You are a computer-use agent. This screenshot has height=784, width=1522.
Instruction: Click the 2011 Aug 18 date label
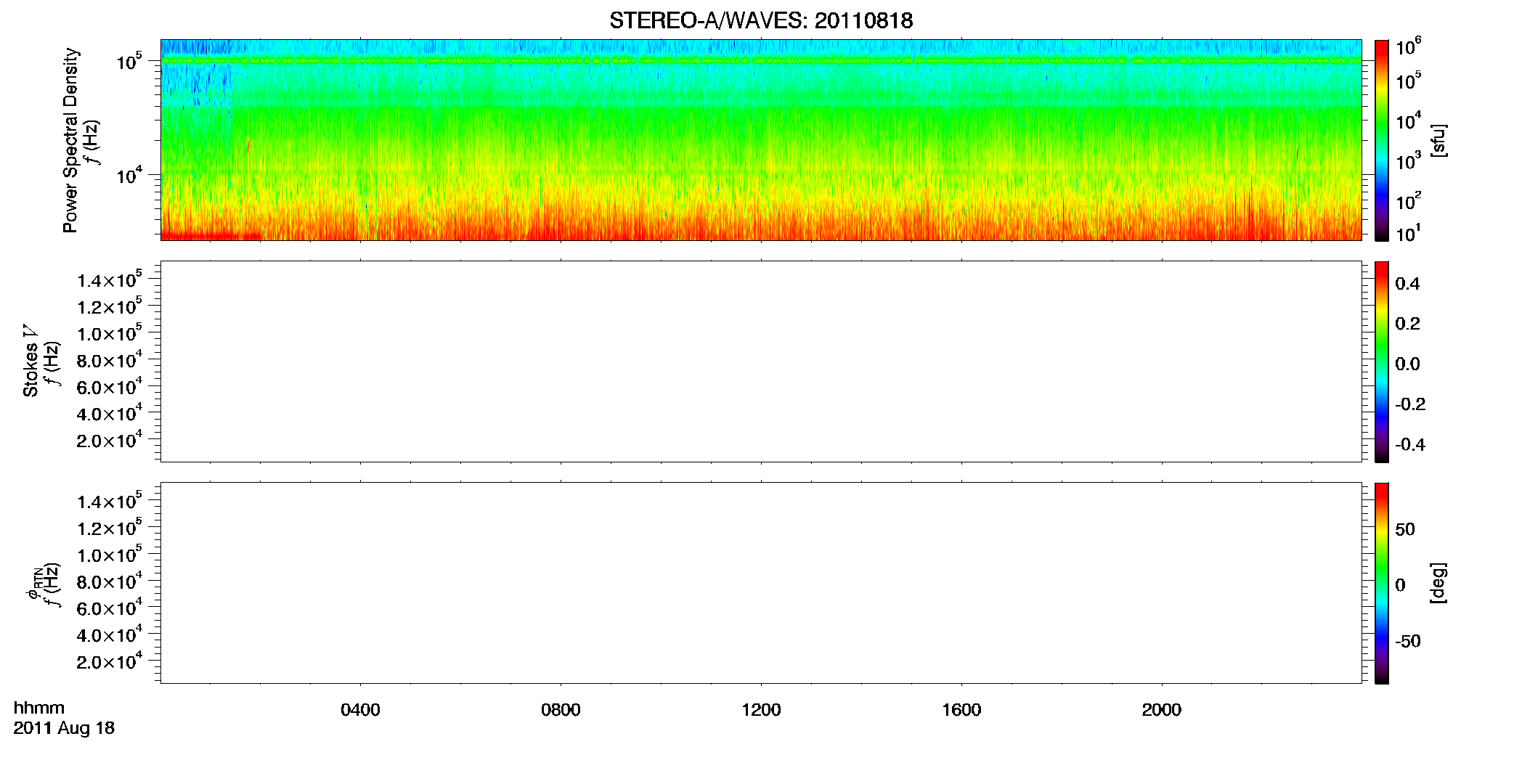coord(64,728)
